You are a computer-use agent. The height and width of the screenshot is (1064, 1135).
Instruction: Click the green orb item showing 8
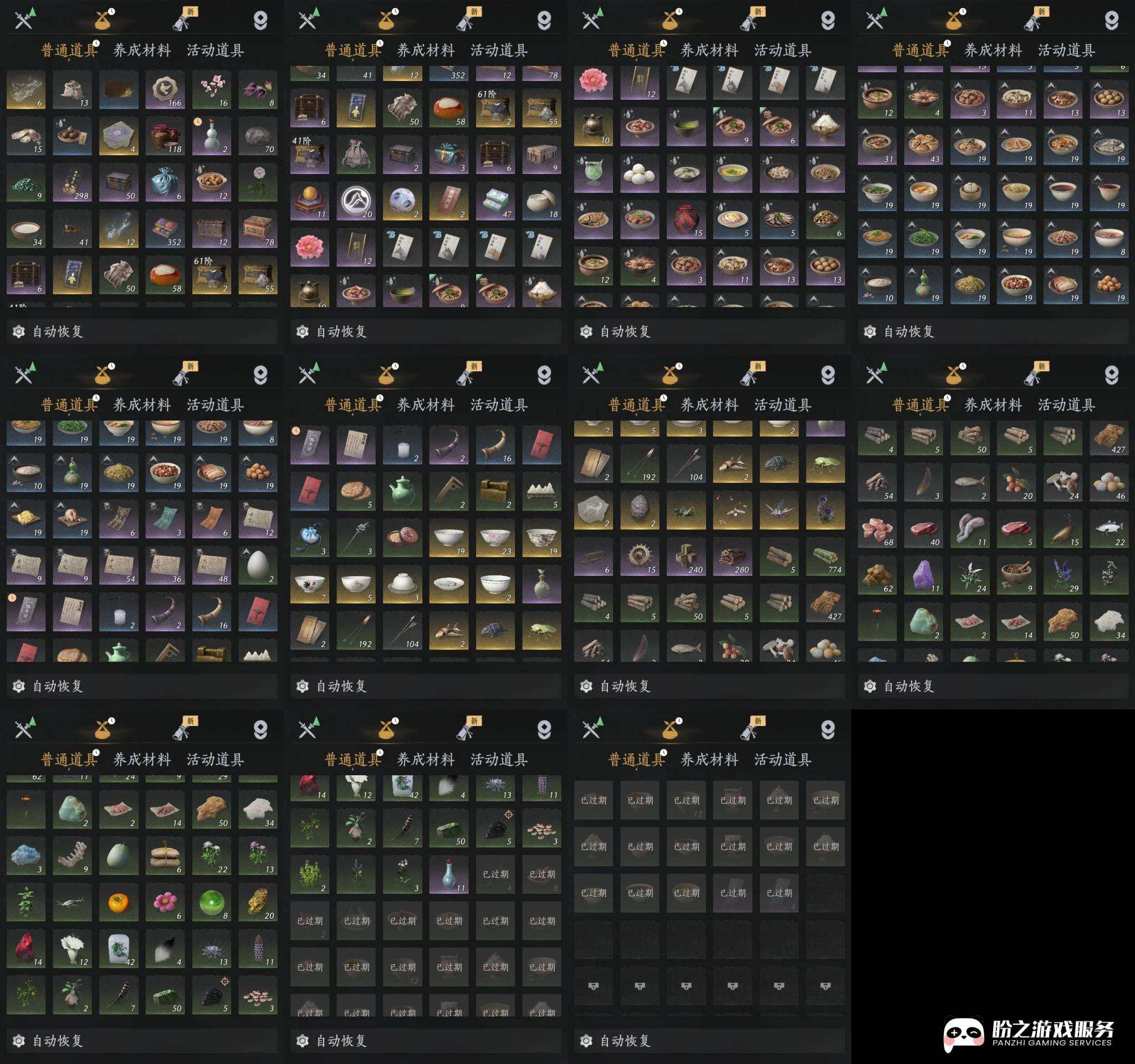click(x=211, y=902)
